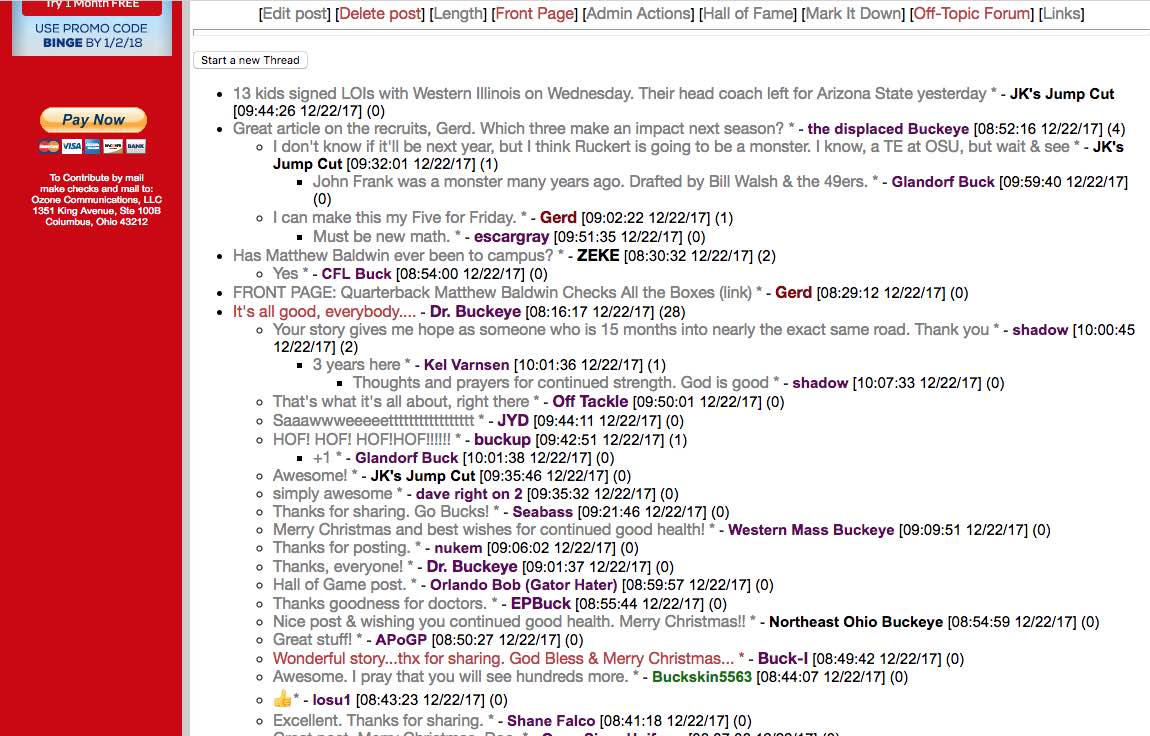Image resolution: width=1150 pixels, height=736 pixels.
Task: Open the Edit post link
Action: 295,13
